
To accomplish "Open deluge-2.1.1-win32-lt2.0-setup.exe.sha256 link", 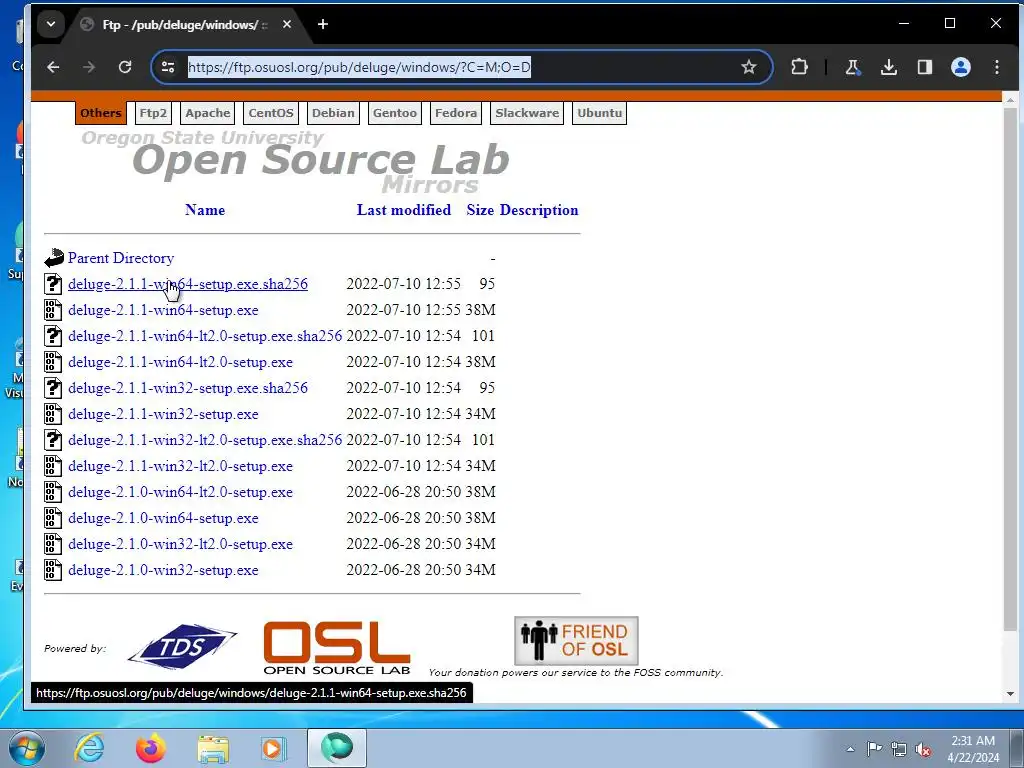I will pos(205,440).
